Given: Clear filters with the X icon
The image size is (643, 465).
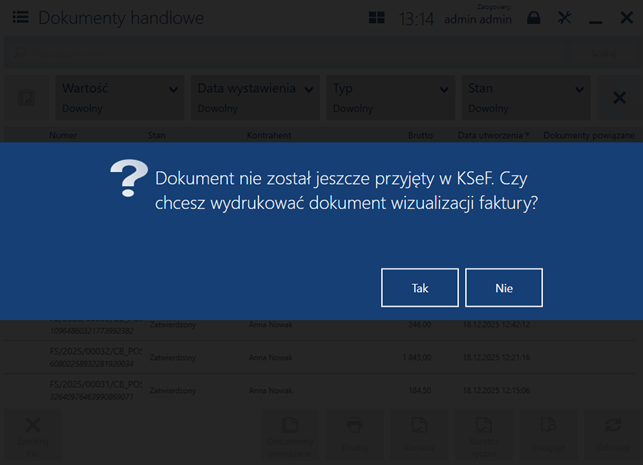Looking at the screenshot, I should 619,98.
